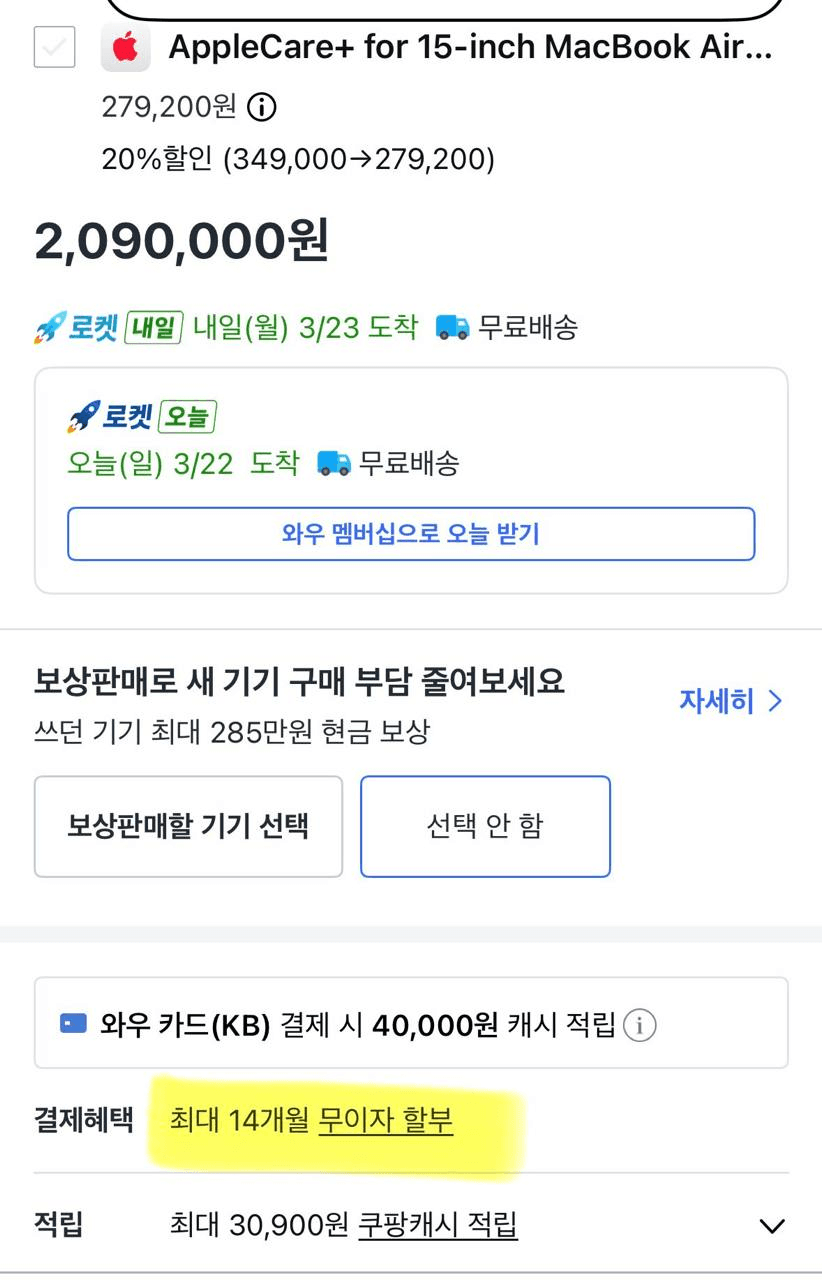Open AppleCare+ for 15-inch MacBook Air title
This screenshot has width=822, height=1280.
point(470,47)
